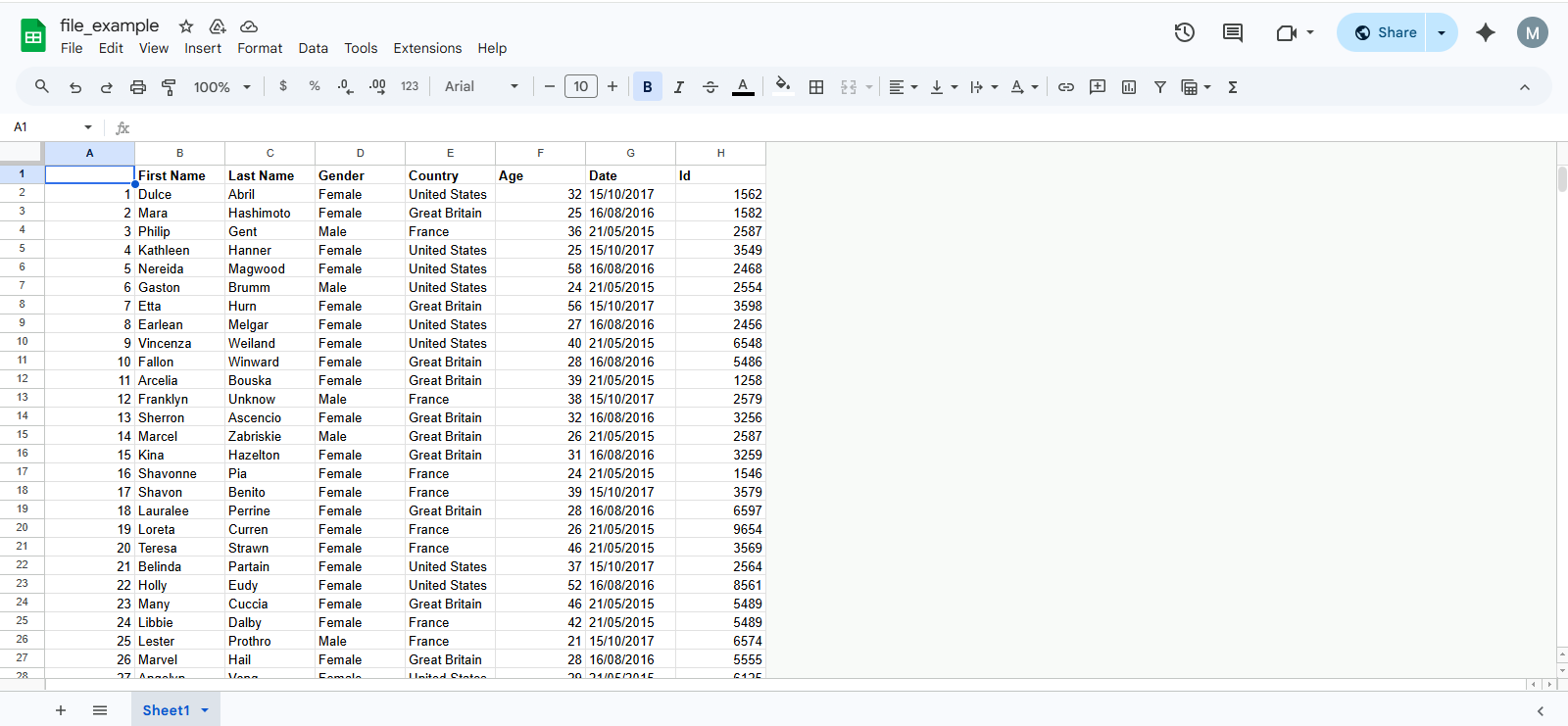
Task: Open the Insert menu
Action: [203, 48]
